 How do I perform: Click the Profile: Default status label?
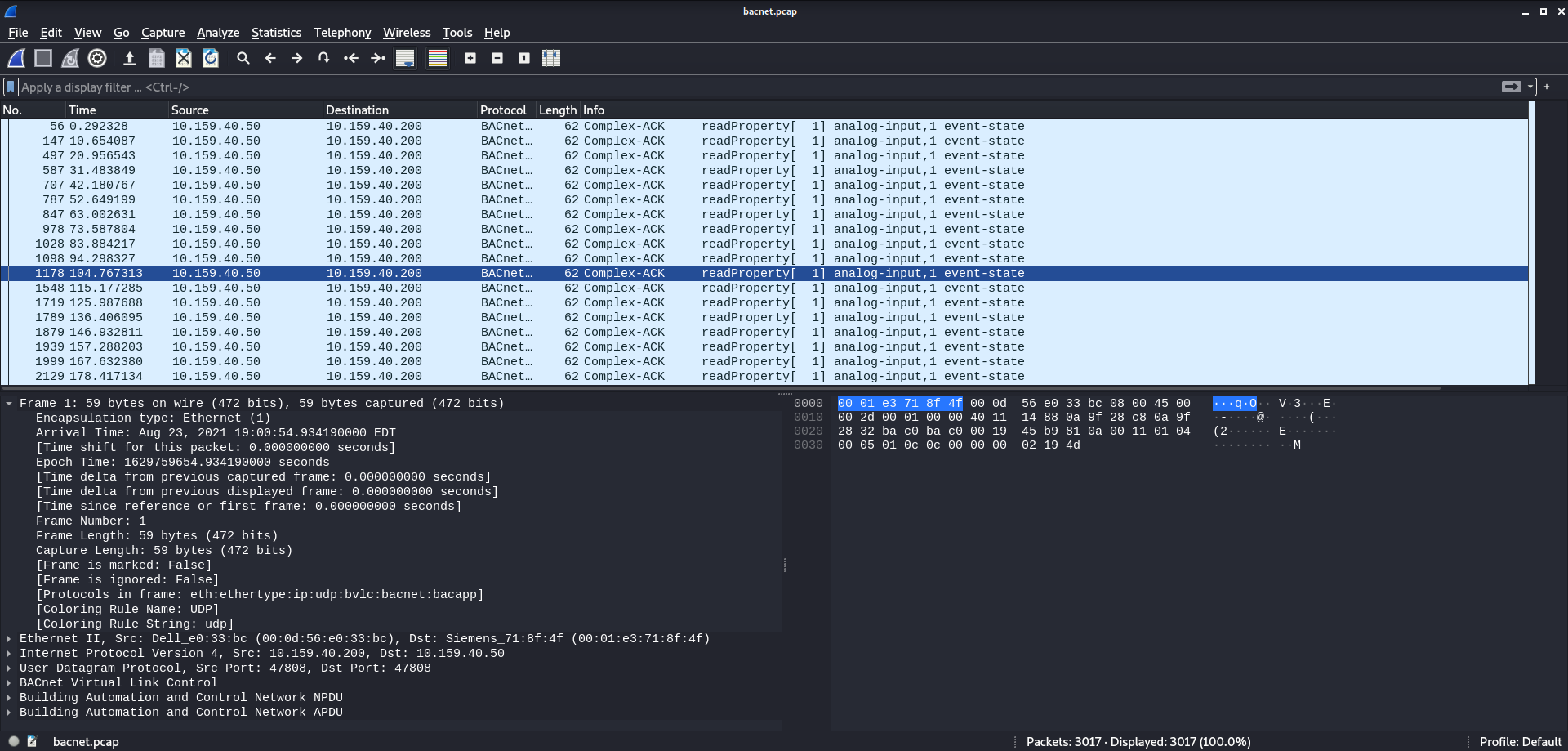1520,741
